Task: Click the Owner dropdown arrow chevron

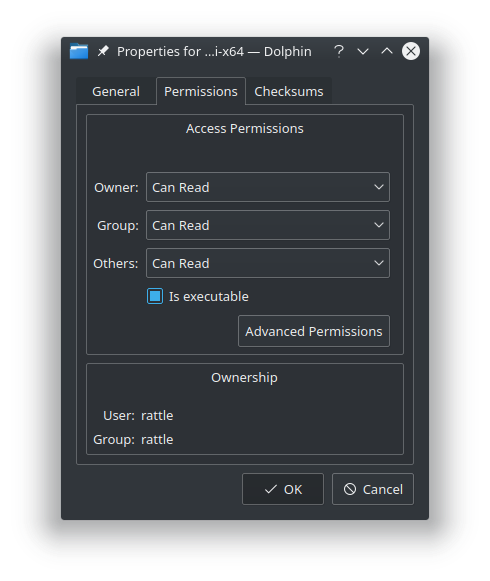Action: [379, 187]
